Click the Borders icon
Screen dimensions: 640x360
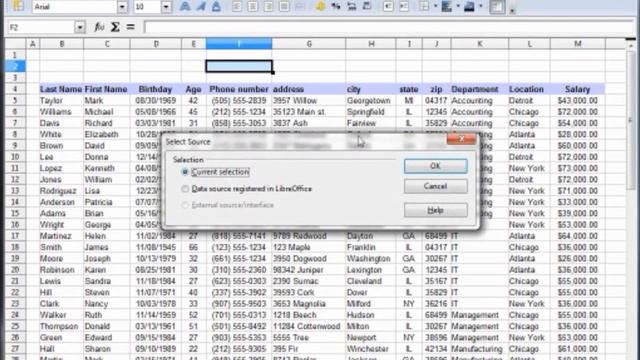click(424, 7)
